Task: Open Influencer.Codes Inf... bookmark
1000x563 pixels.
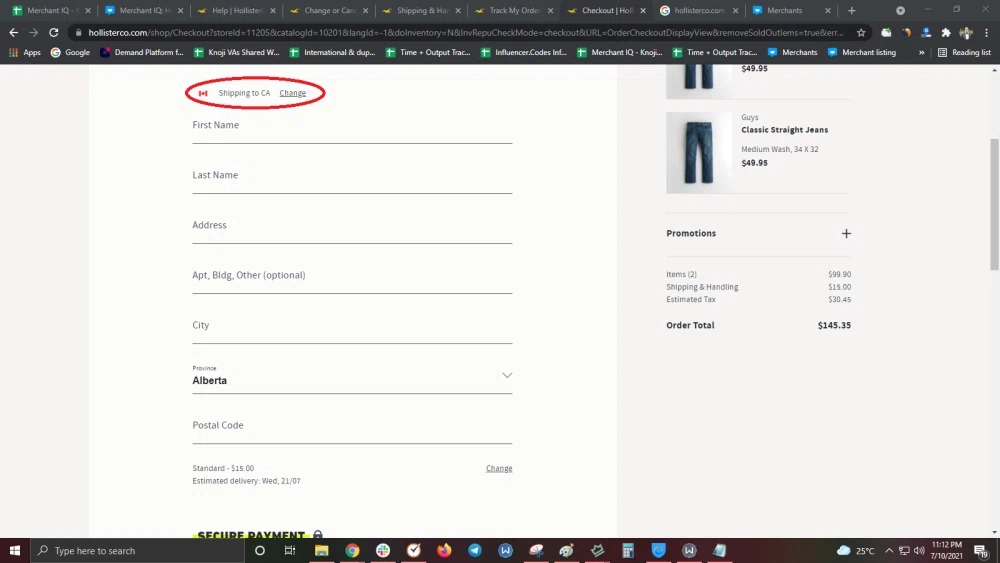Action: 524,52
